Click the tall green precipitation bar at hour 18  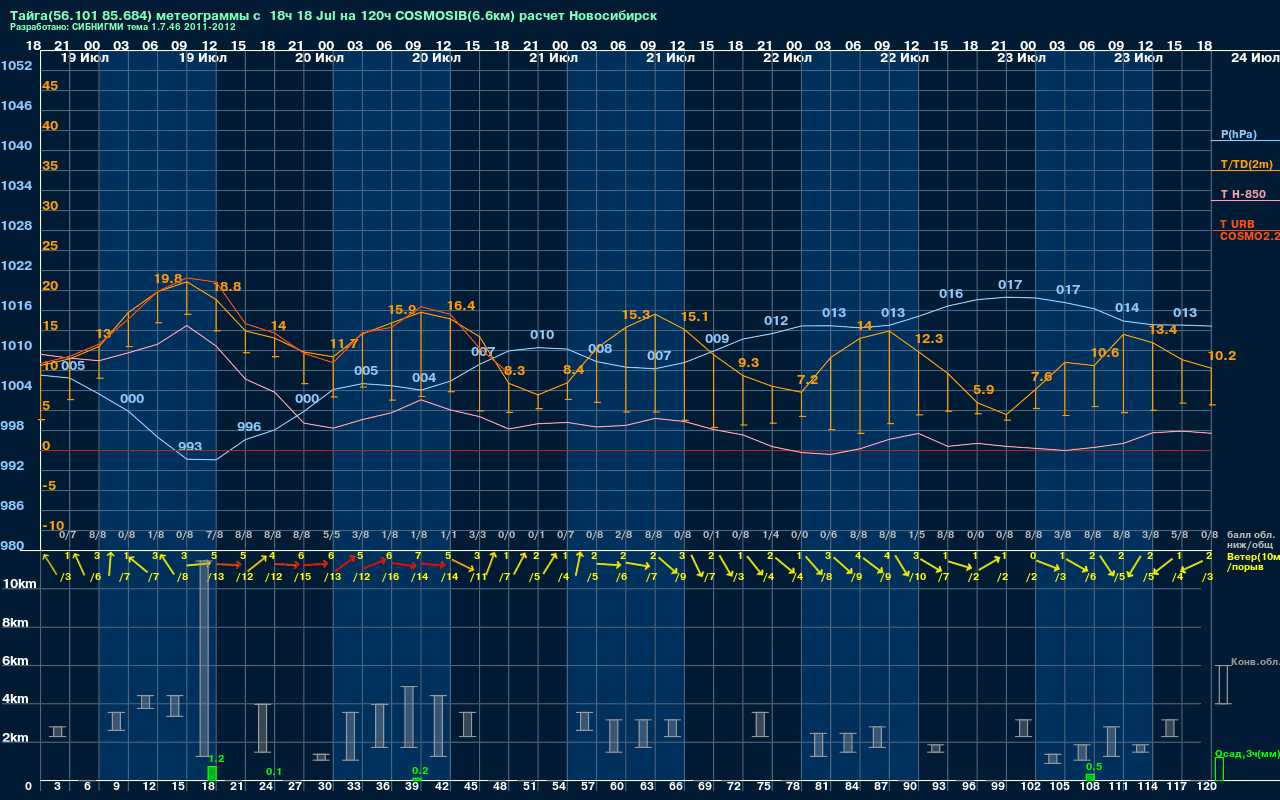(212, 773)
